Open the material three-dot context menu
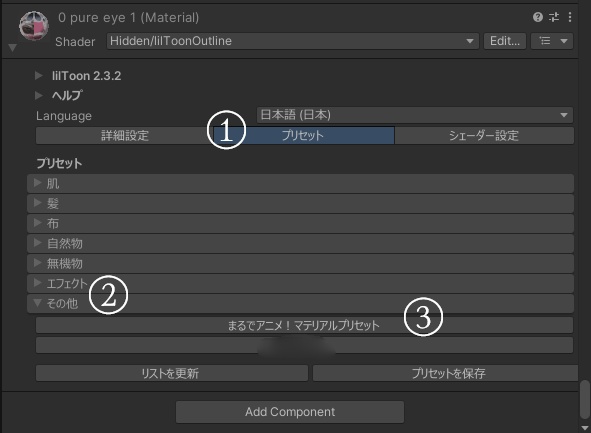This screenshot has width=591, height=433. pyautogui.click(x=570, y=17)
